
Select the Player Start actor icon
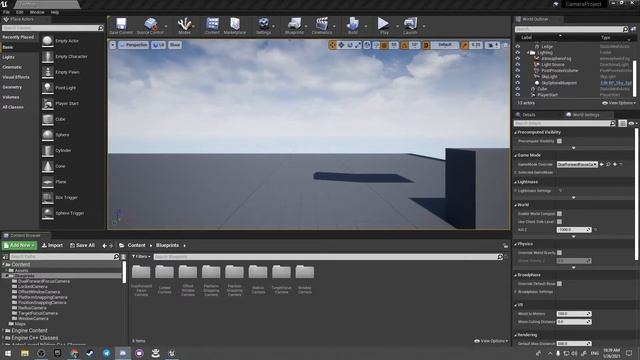pyautogui.click(x=48, y=104)
